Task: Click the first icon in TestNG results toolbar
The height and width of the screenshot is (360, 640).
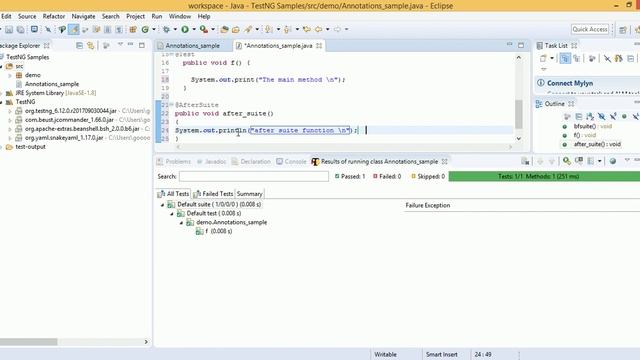Action: [x=525, y=161]
